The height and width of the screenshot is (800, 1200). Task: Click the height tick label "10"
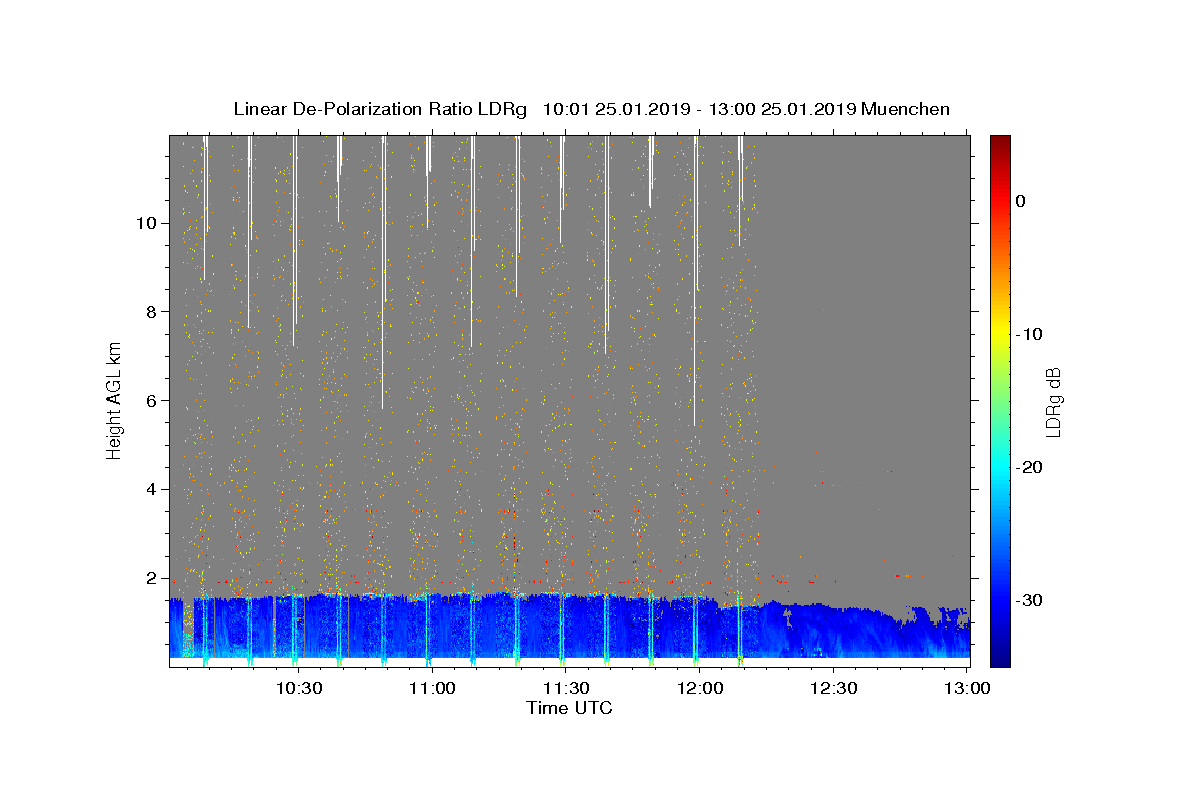pyautogui.click(x=146, y=222)
